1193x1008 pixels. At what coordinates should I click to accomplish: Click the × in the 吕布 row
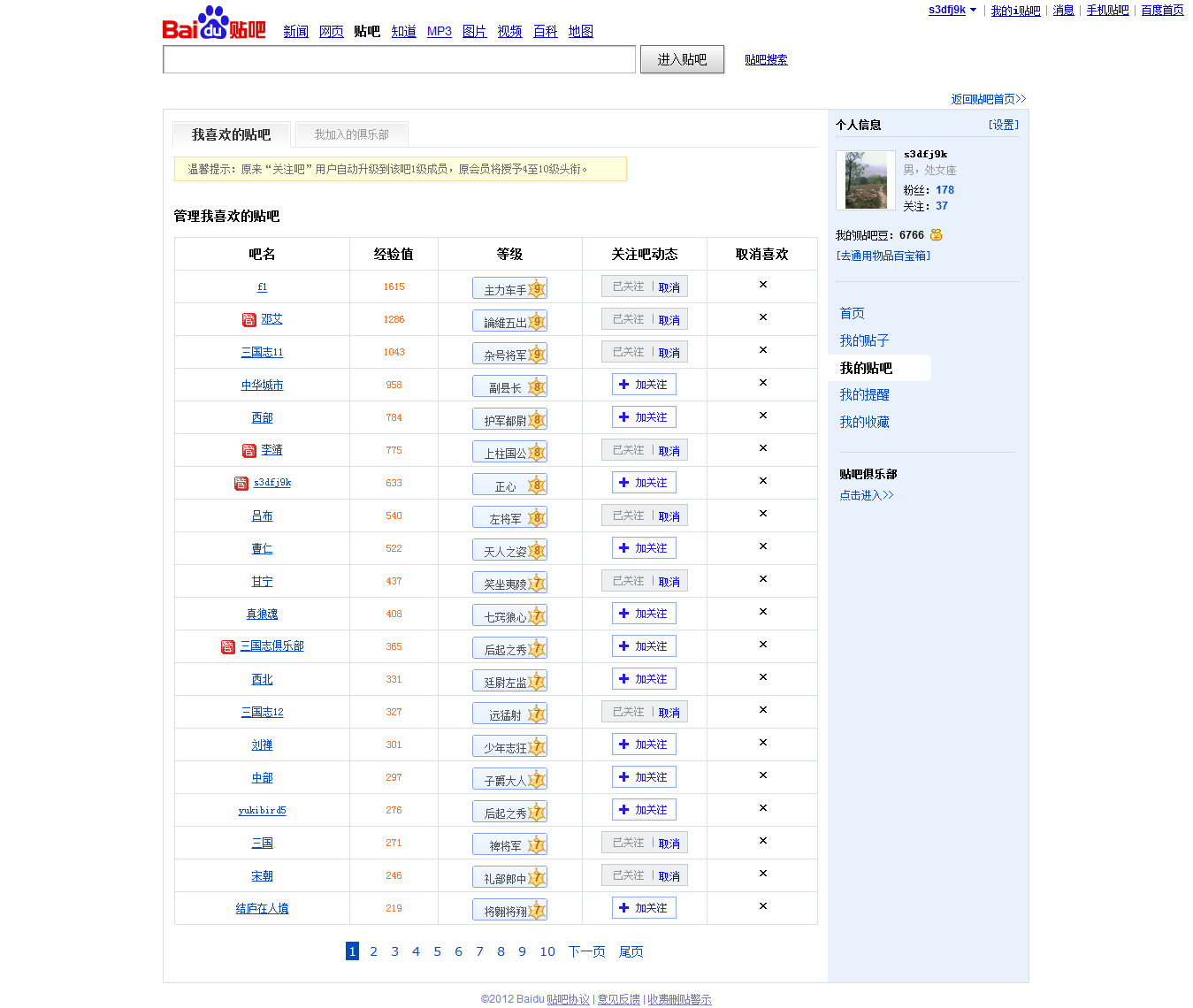click(x=762, y=514)
